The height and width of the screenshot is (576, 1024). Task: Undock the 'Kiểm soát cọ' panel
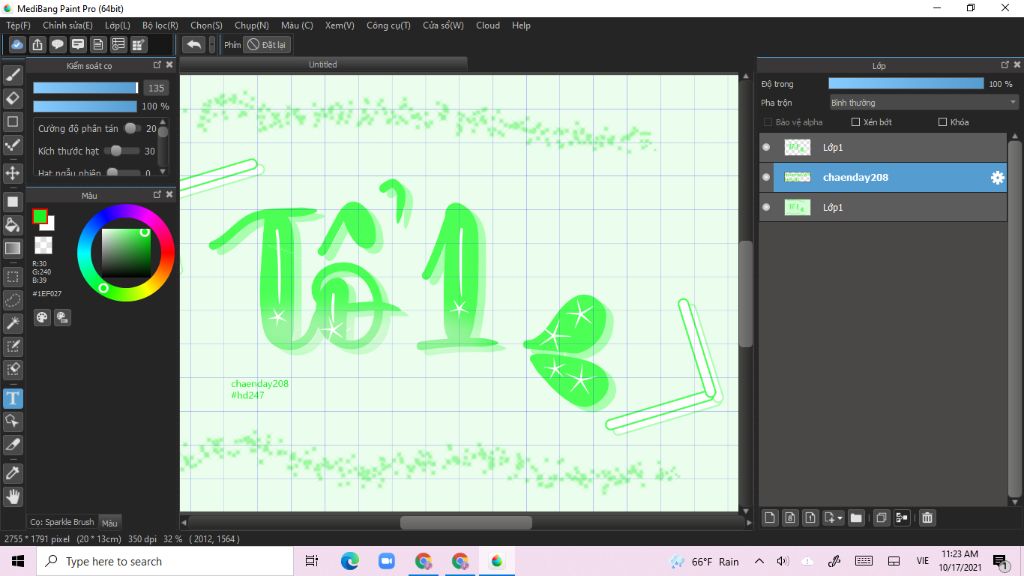157,65
